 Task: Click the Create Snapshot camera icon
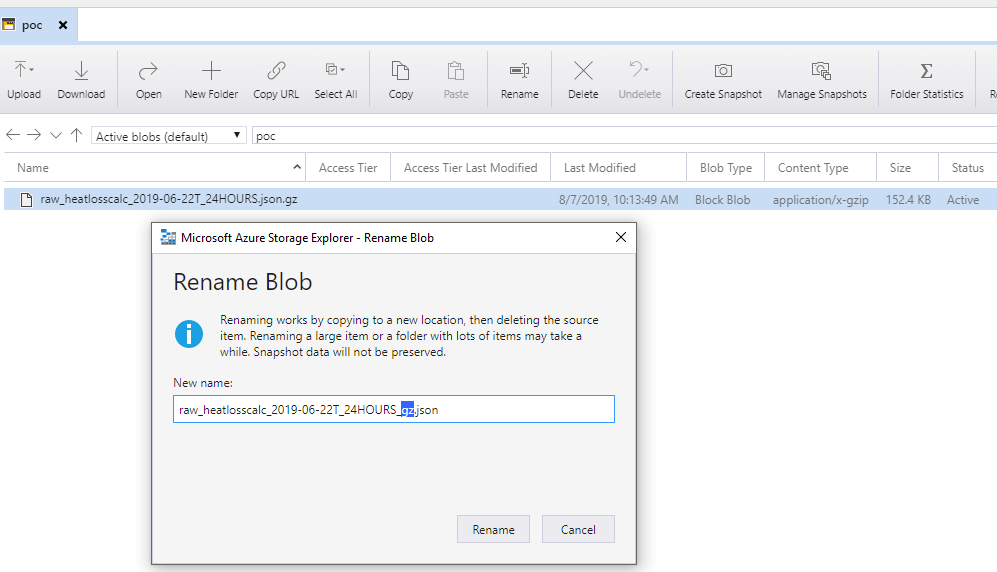[x=723, y=71]
